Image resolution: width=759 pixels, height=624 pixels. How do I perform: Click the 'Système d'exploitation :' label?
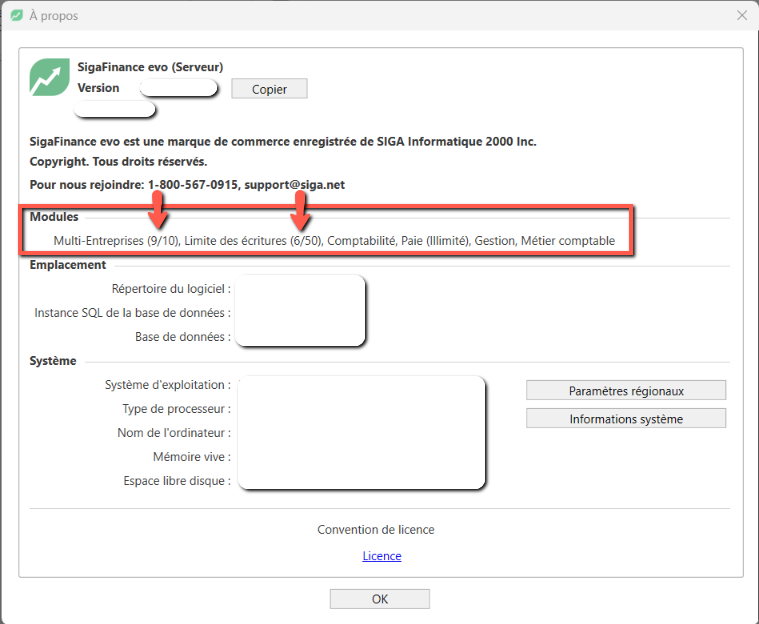pyautogui.click(x=168, y=384)
